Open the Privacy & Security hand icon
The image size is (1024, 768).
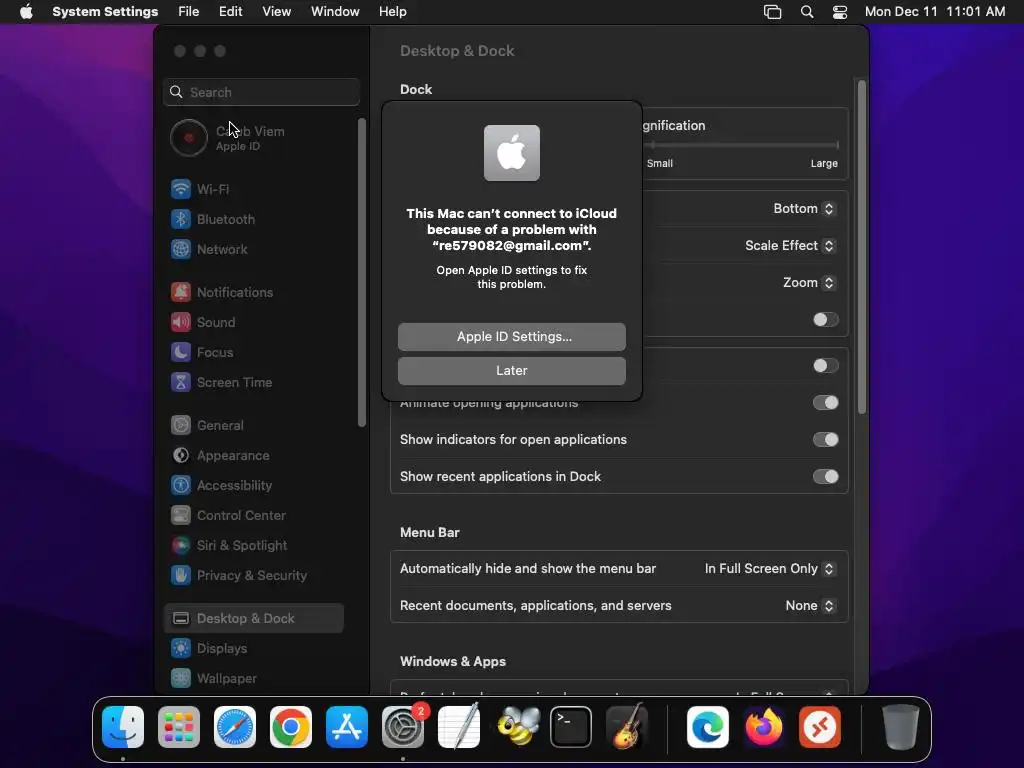(181, 576)
